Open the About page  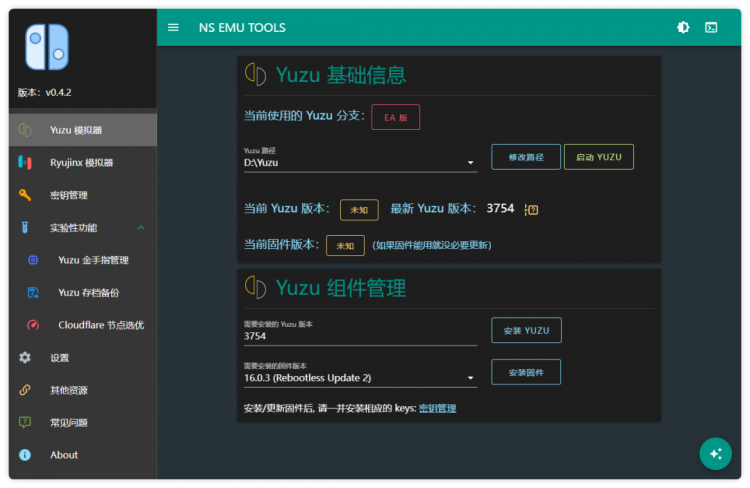83,455
